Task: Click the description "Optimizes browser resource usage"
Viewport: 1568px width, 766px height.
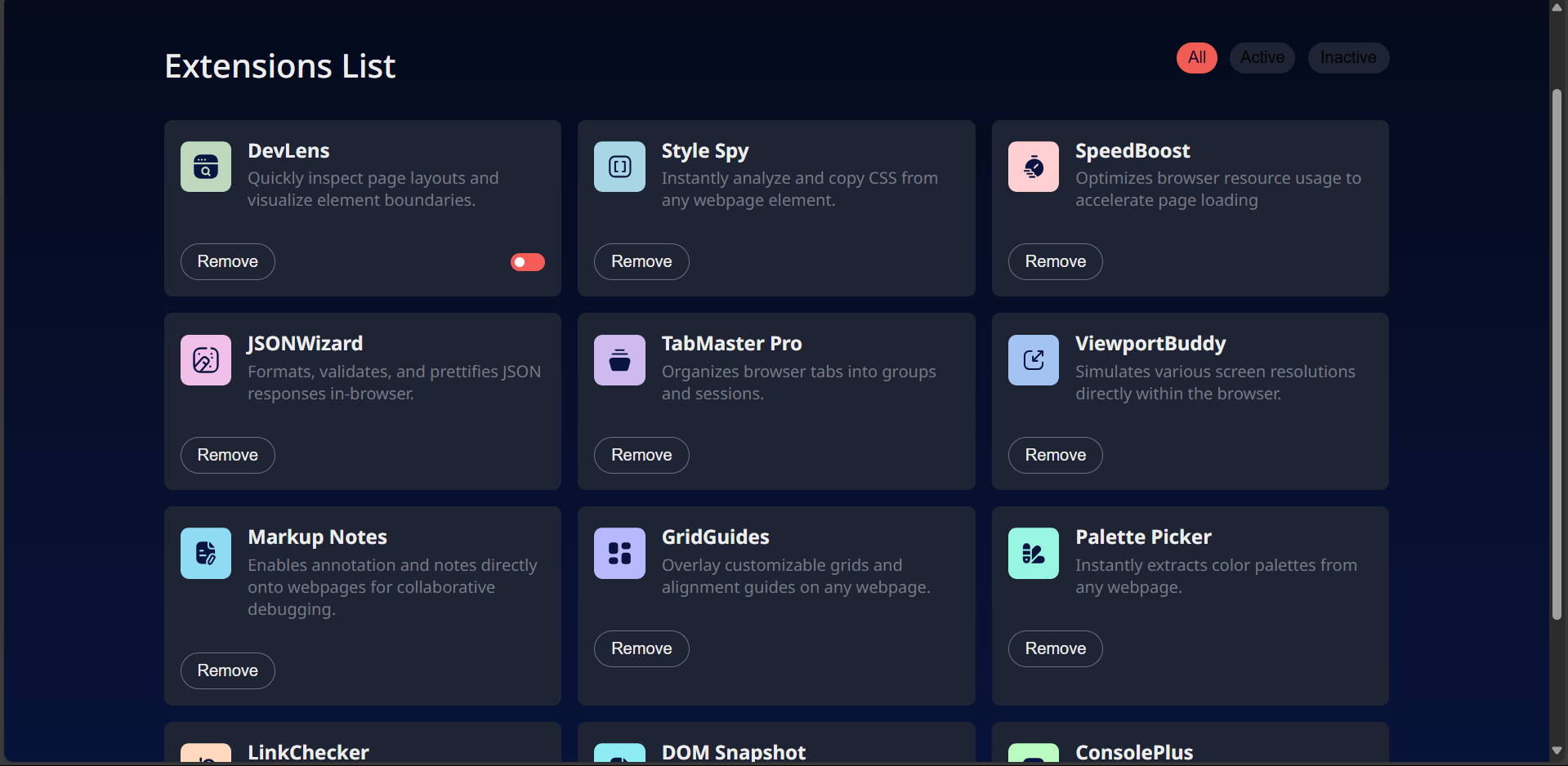Action: 1218,189
